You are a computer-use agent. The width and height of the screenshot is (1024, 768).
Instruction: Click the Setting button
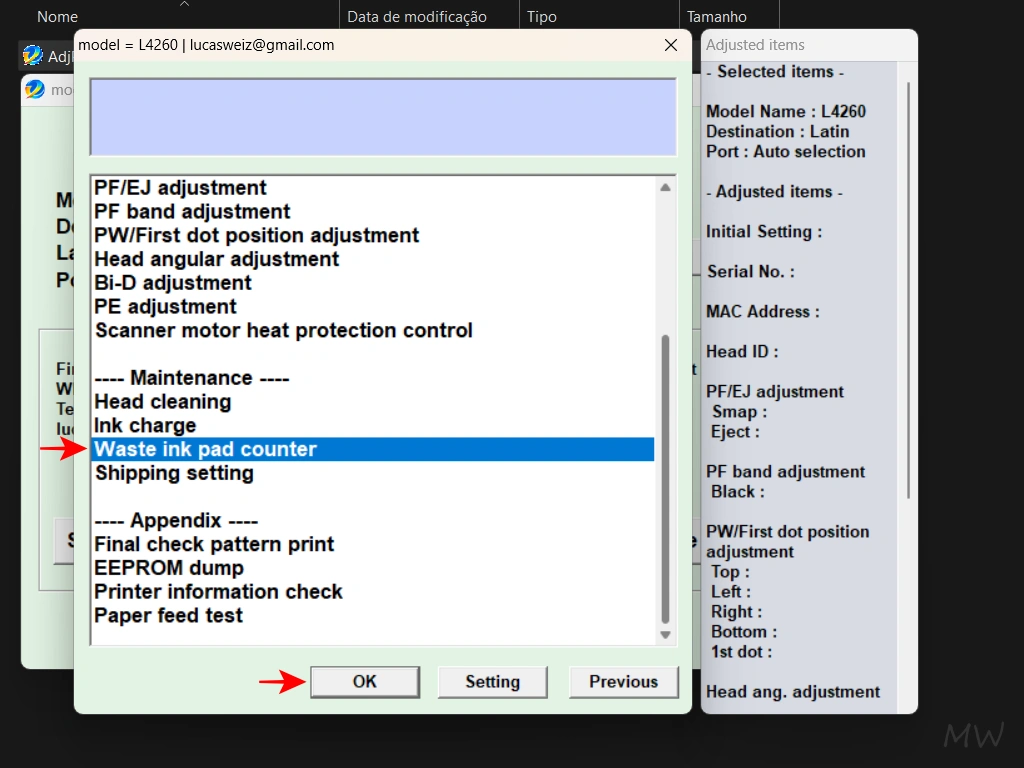point(492,682)
